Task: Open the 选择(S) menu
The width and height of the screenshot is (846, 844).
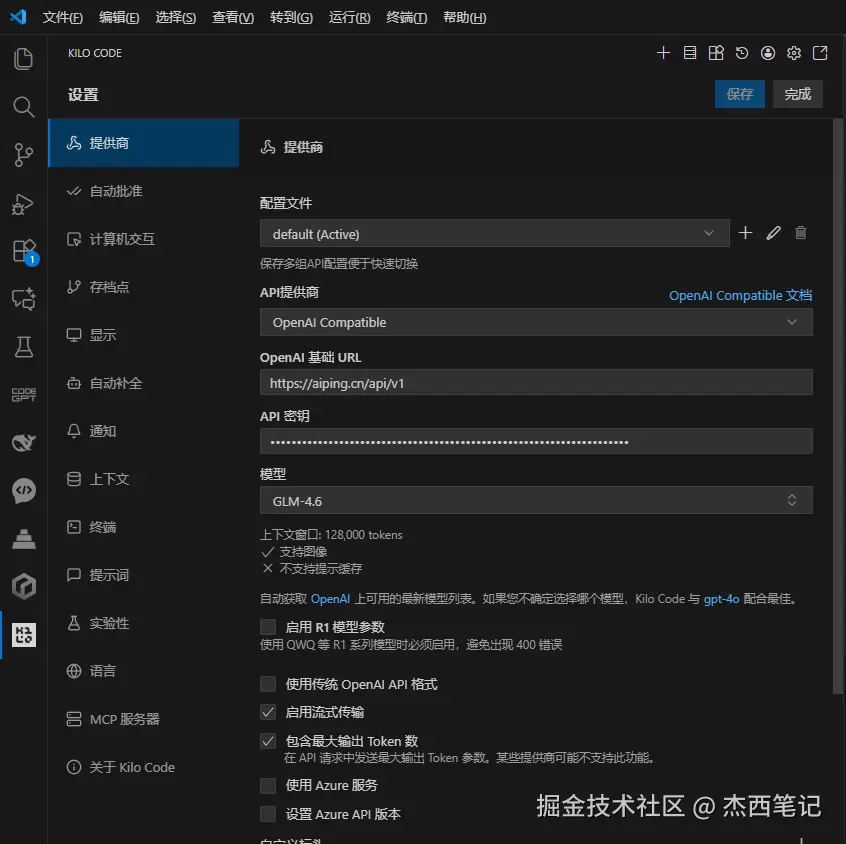Action: click(175, 17)
